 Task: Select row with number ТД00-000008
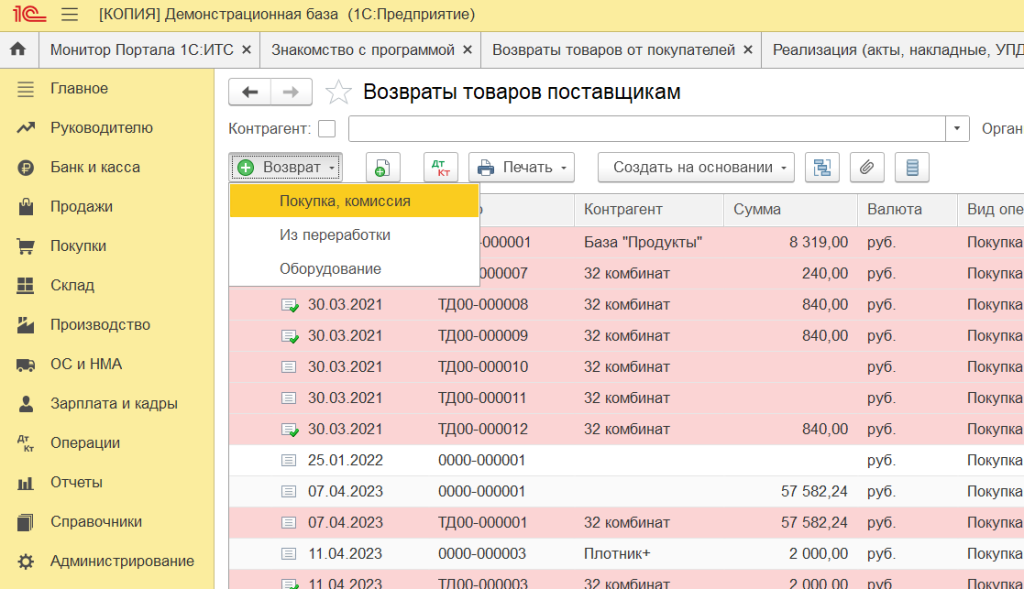click(x=626, y=305)
